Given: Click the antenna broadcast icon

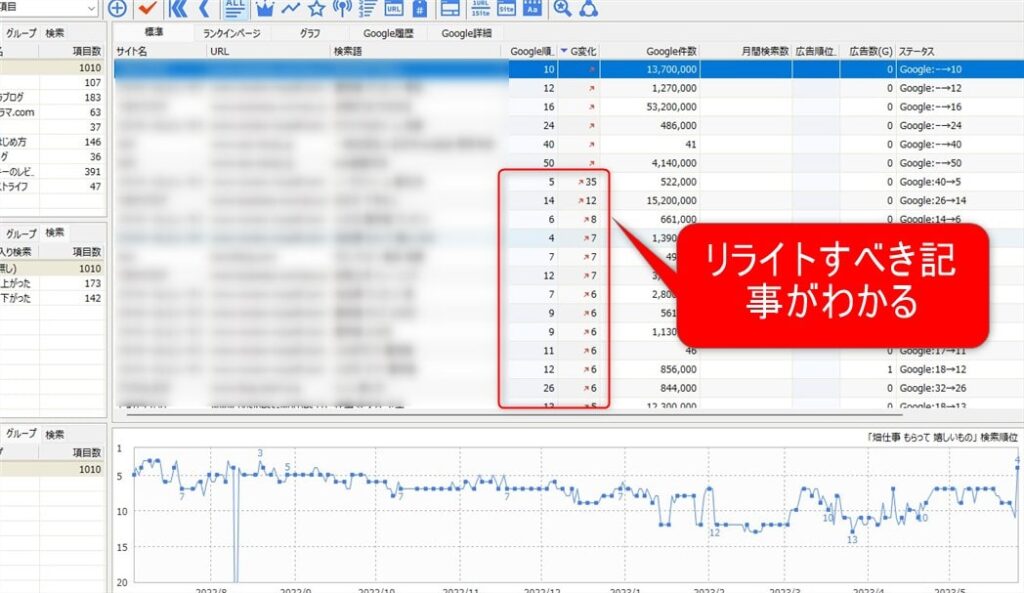Looking at the screenshot, I should [x=342, y=8].
